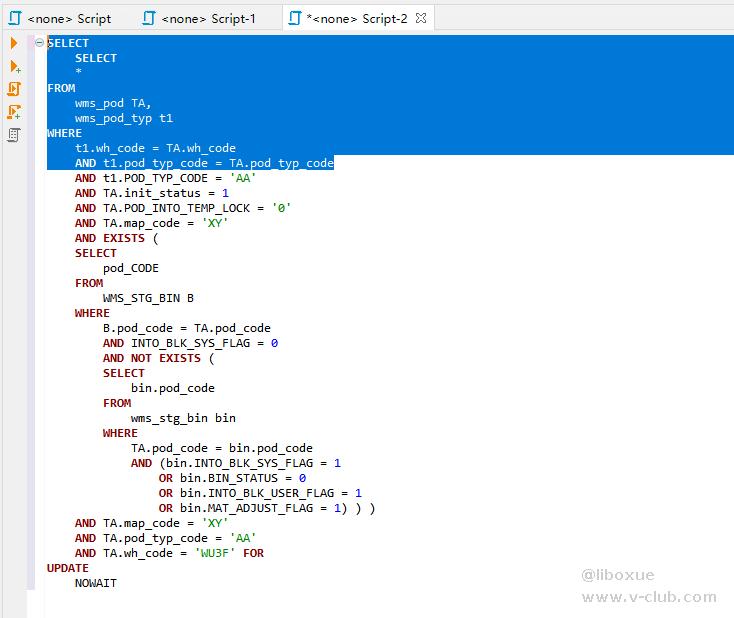Viewport: 734px width, 618px height.
Task: Click Execute script in separate tabs icon
Action: point(14,112)
